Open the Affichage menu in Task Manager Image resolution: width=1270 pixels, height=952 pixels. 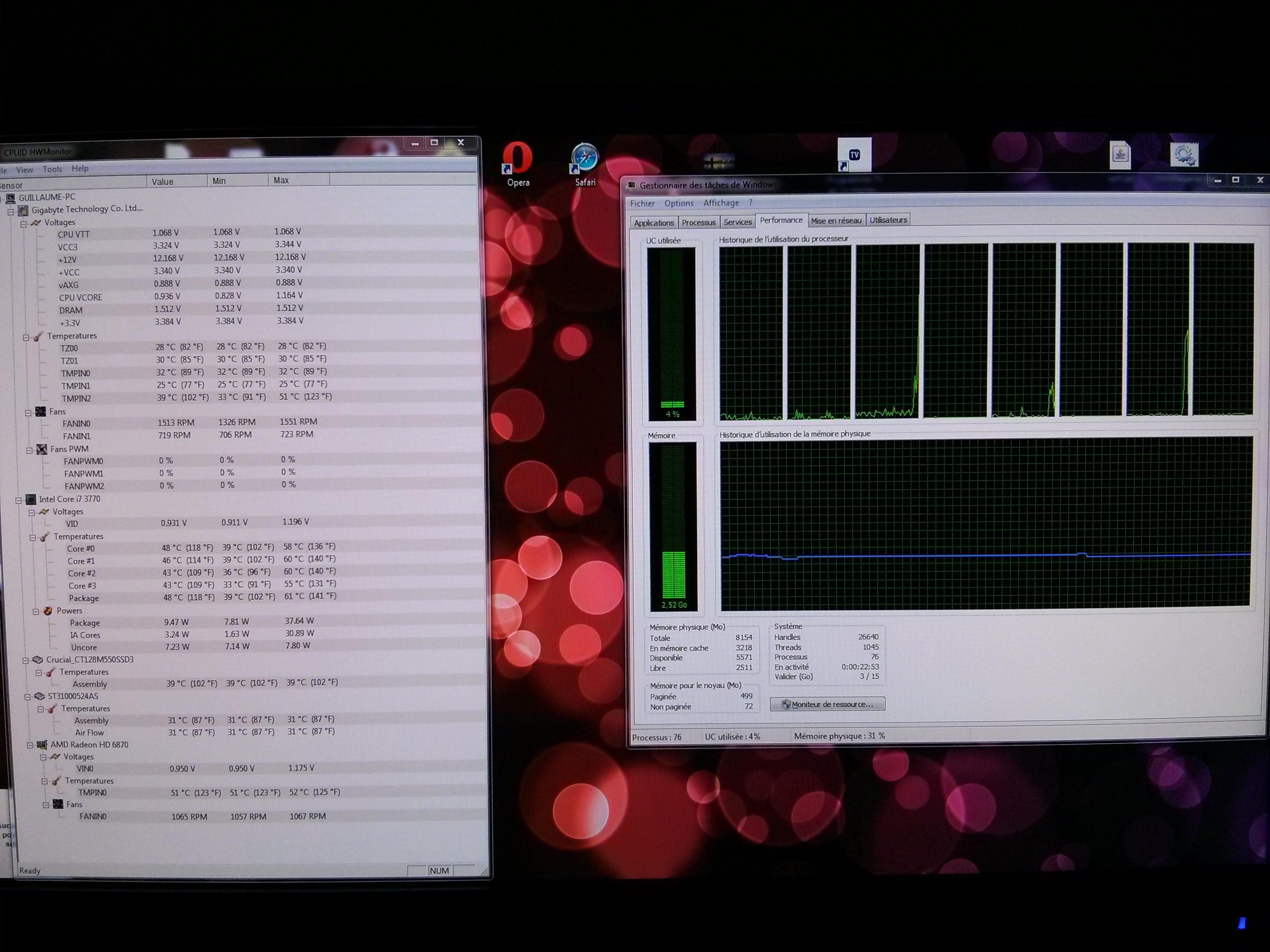click(721, 203)
